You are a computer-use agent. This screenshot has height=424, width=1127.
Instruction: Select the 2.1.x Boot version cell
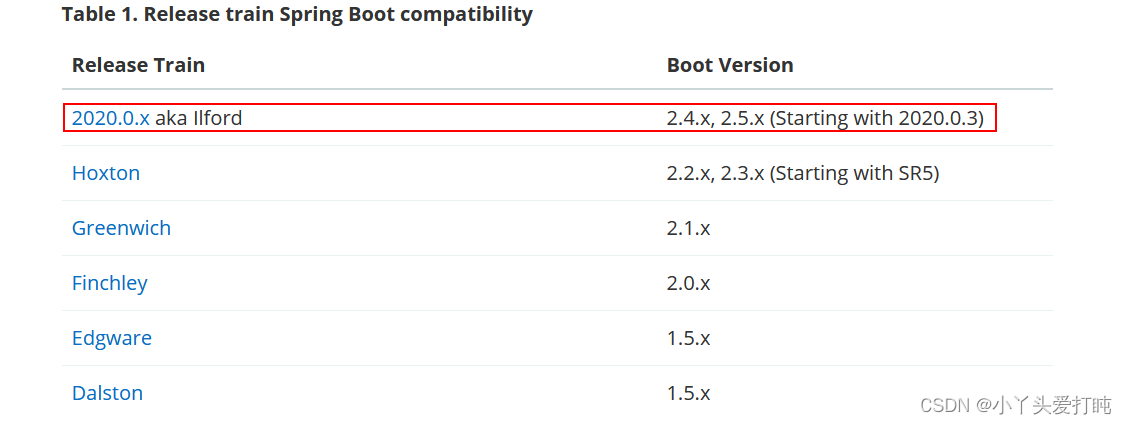pyautogui.click(x=688, y=228)
